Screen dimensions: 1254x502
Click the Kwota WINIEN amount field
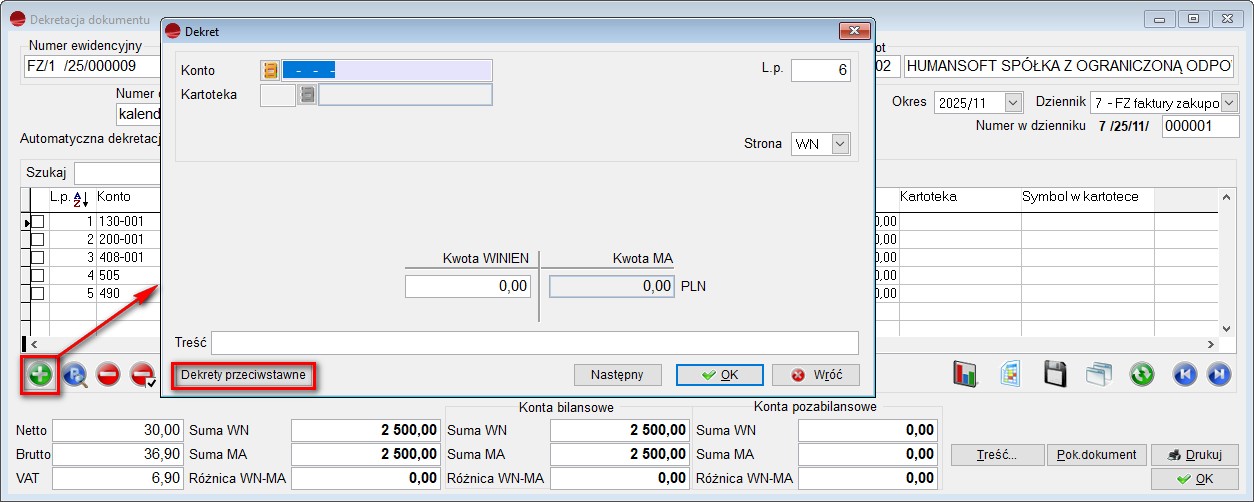[468, 287]
